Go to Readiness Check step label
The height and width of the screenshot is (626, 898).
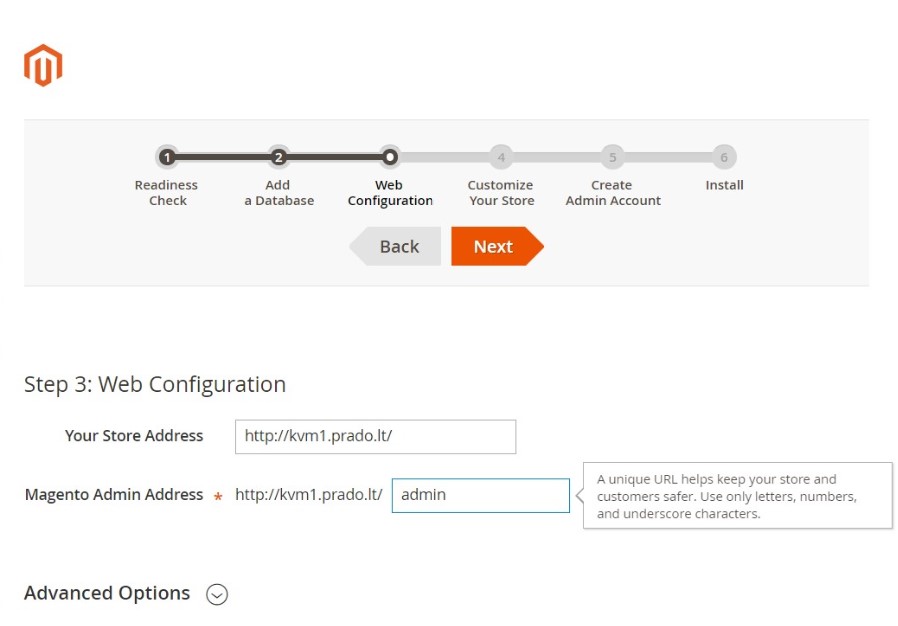(x=167, y=193)
